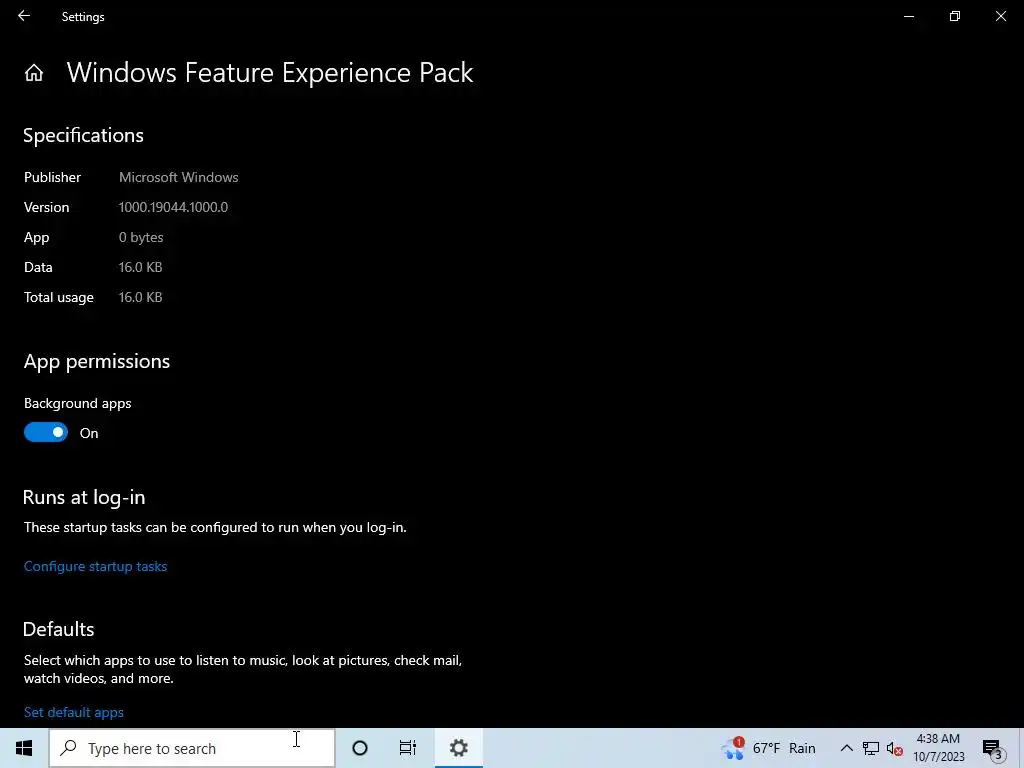1024x768 pixels.
Task: Open the weather widget showing 67°F Rain
Action: pos(769,748)
